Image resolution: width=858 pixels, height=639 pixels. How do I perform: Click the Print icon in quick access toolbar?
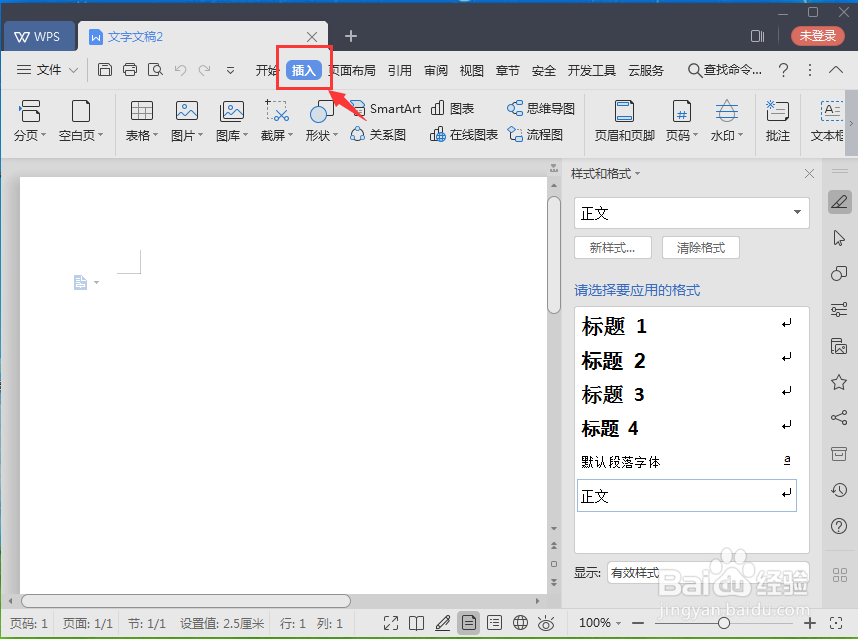click(x=130, y=69)
